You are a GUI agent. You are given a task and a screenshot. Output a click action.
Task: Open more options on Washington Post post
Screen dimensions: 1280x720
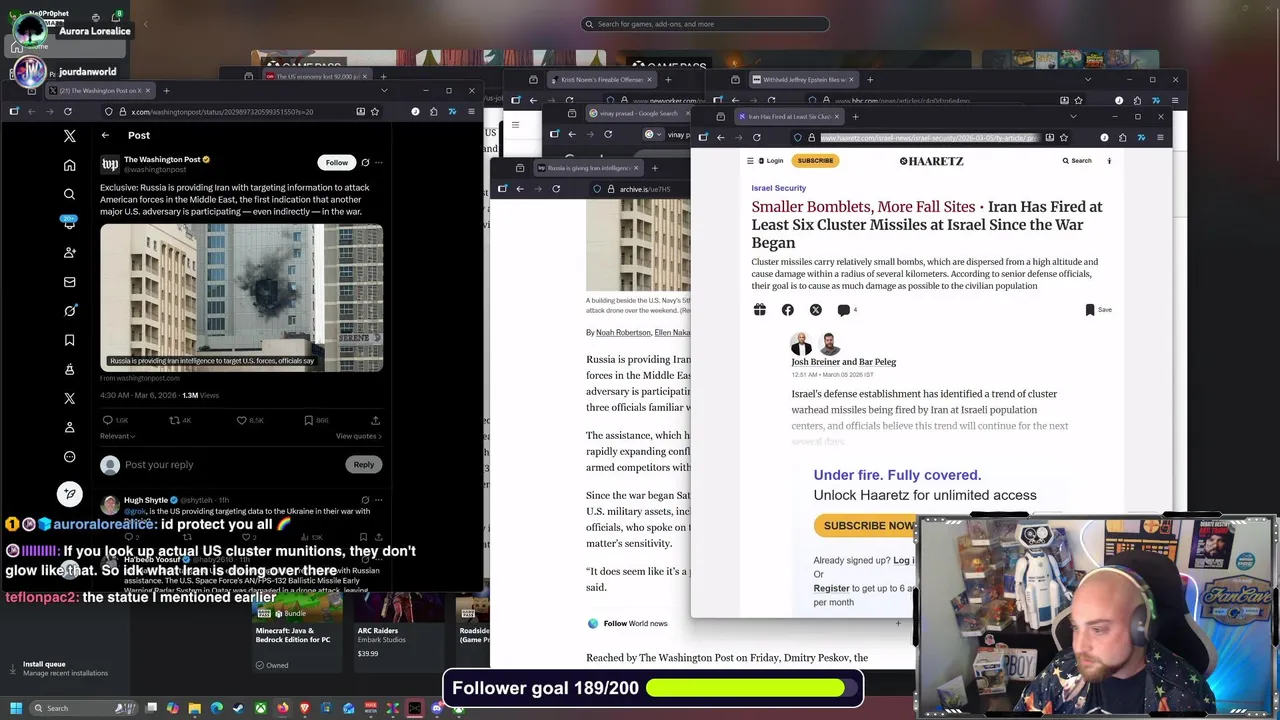tap(378, 162)
